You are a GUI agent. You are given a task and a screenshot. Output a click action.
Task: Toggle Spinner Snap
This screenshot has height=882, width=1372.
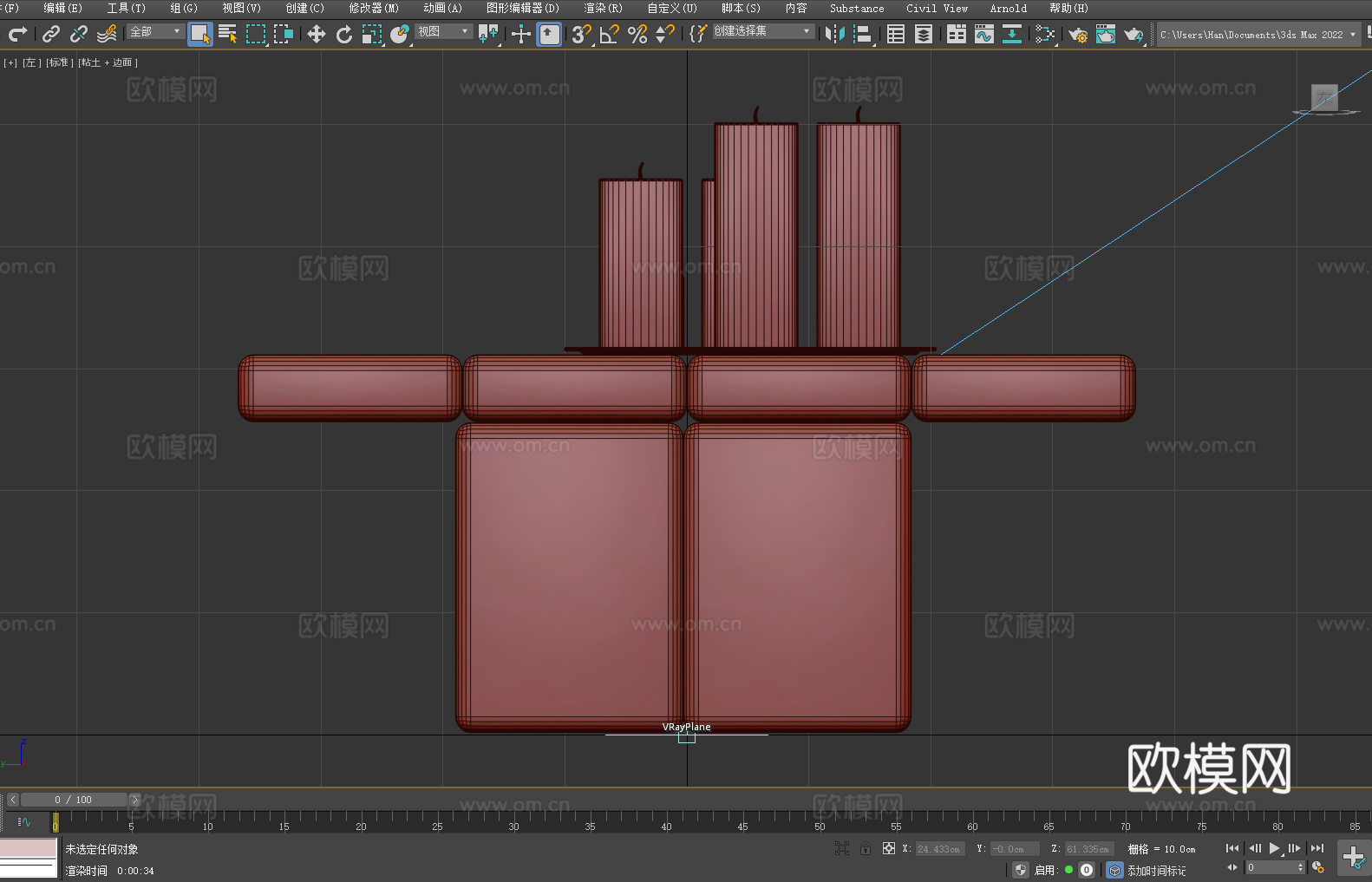coord(665,34)
